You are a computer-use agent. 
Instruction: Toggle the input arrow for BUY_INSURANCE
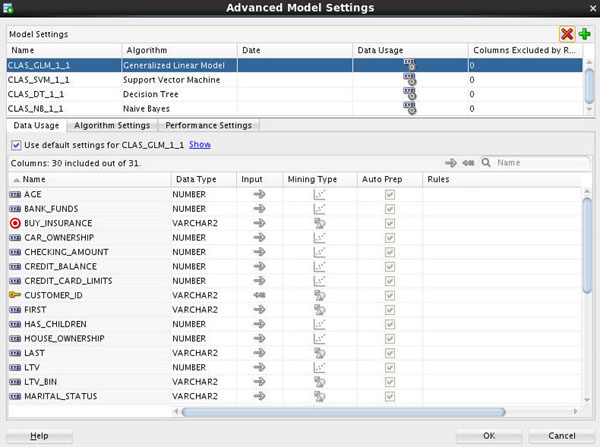(x=259, y=223)
